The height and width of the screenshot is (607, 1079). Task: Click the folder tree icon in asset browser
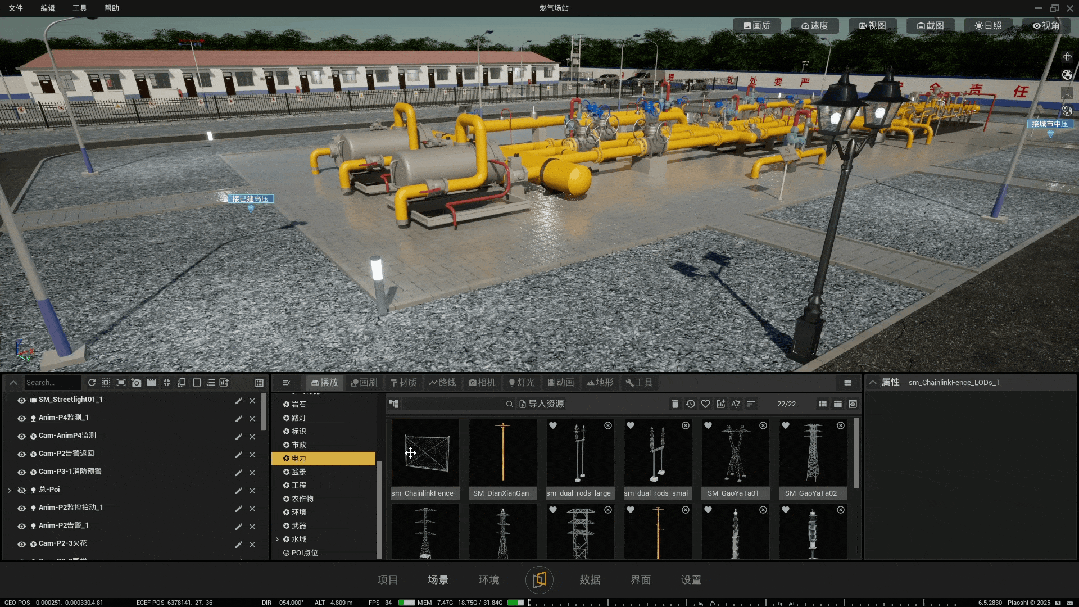pos(394,404)
